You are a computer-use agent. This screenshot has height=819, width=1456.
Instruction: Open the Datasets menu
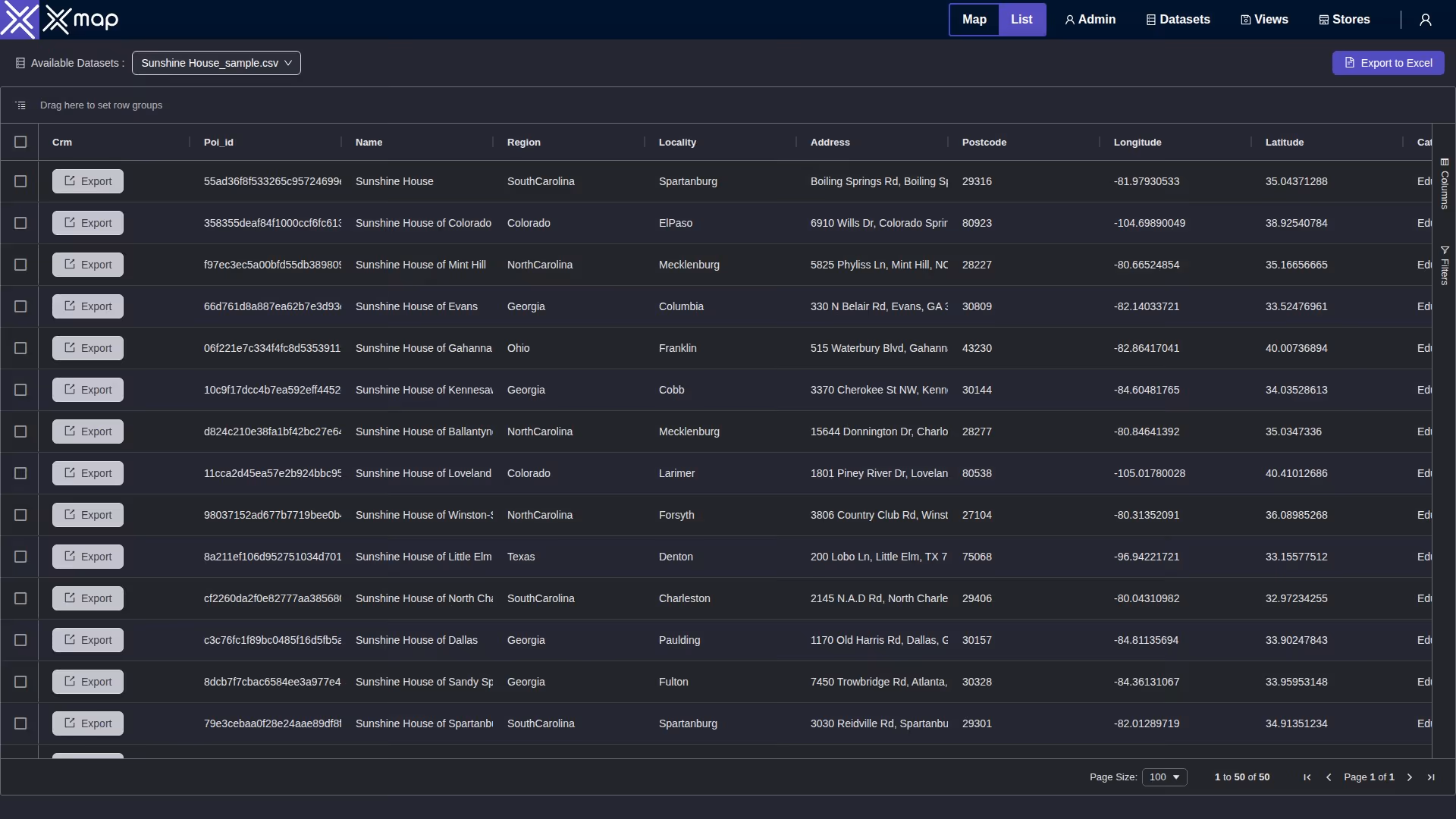[x=1178, y=20]
